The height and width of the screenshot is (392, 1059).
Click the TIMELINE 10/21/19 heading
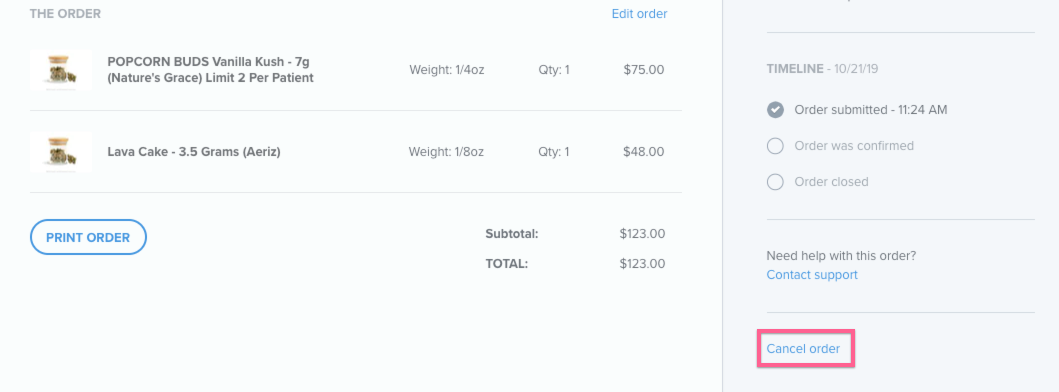822,69
